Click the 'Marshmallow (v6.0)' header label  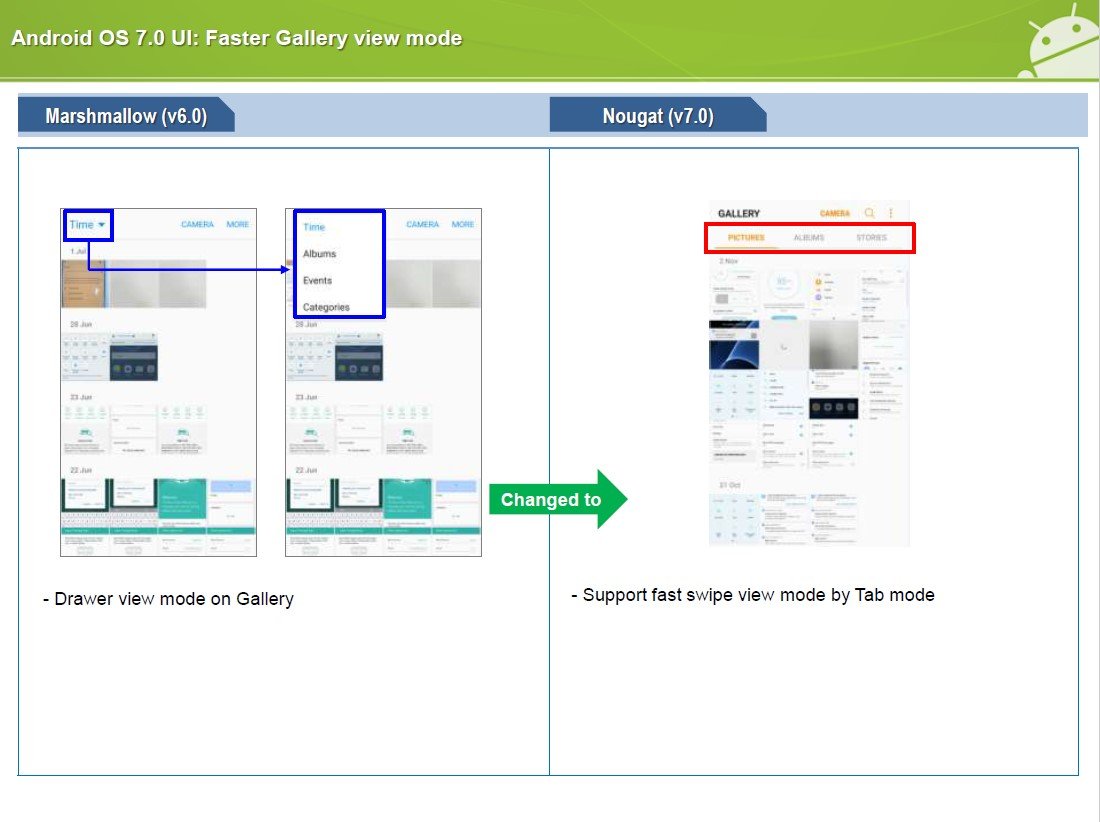click(126, 116)
